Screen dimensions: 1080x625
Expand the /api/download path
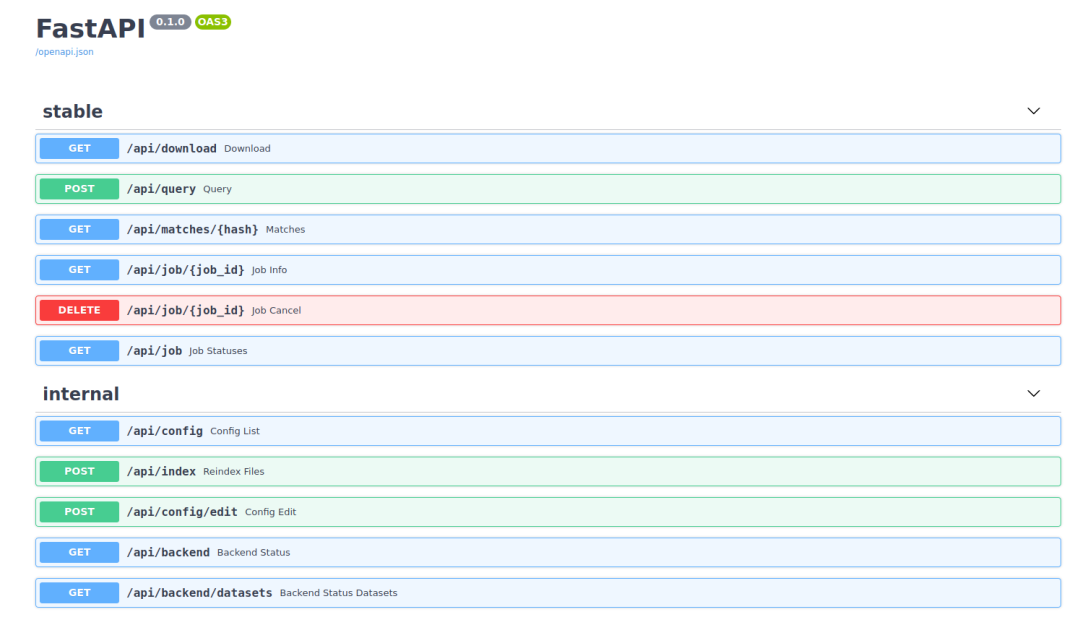click(172, 149)
